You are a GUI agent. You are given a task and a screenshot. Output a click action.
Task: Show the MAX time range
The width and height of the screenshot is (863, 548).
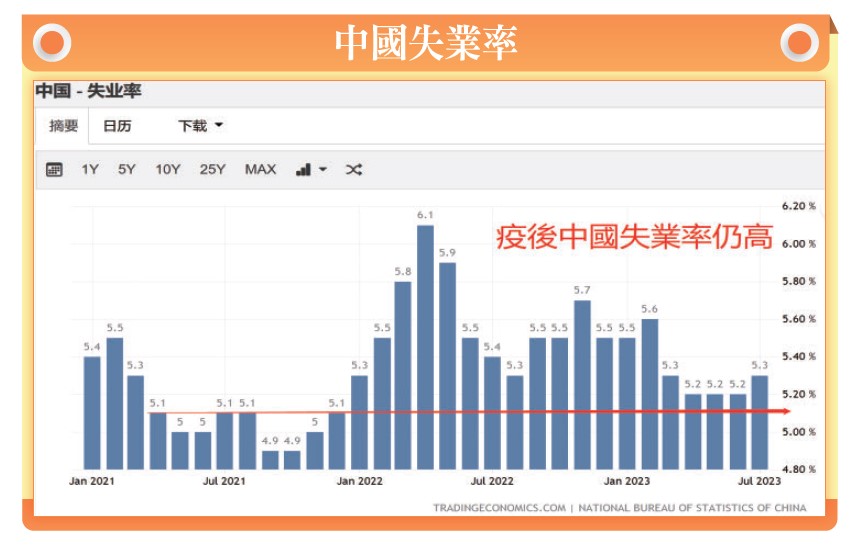point(260,170)
